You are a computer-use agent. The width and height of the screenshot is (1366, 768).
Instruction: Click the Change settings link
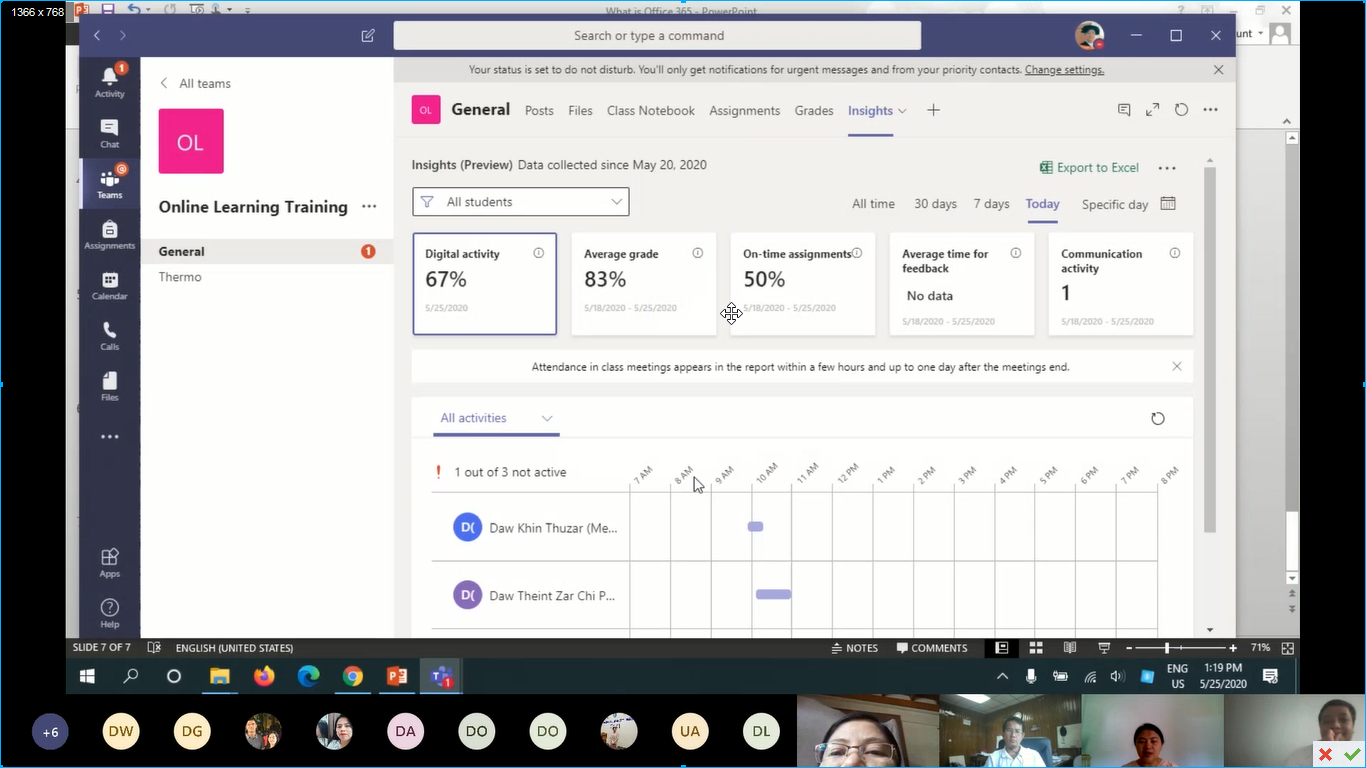[x=1064, y=70]
